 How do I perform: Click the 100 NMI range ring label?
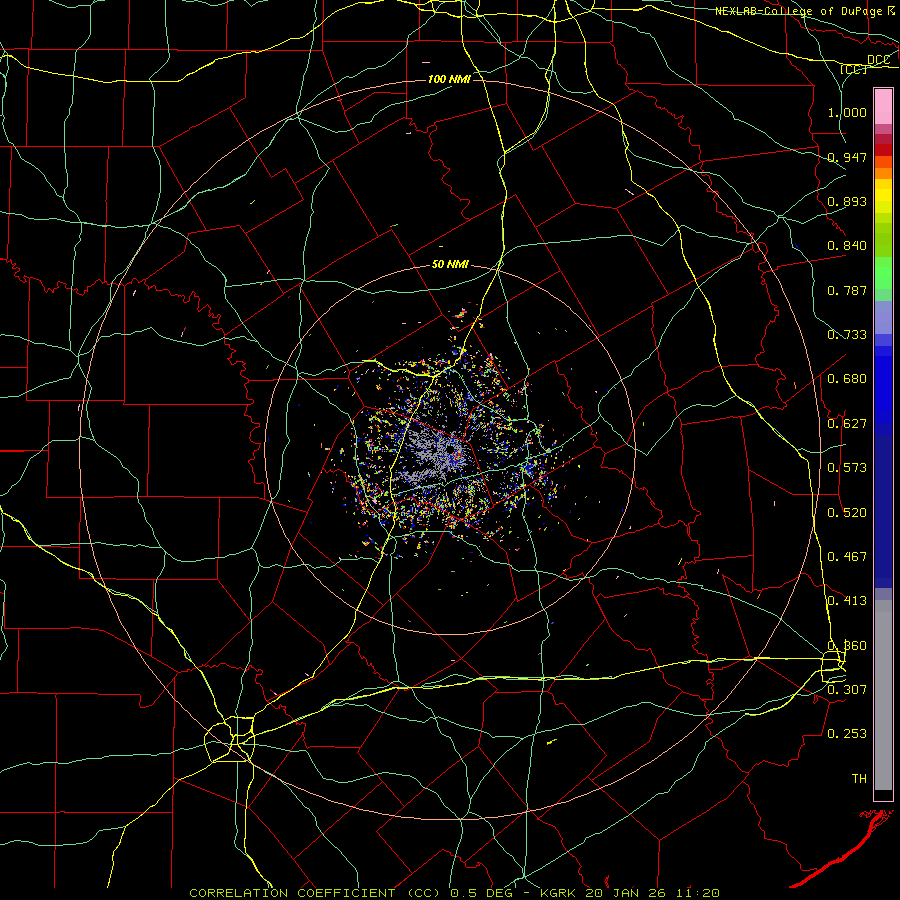coord(449,79)
